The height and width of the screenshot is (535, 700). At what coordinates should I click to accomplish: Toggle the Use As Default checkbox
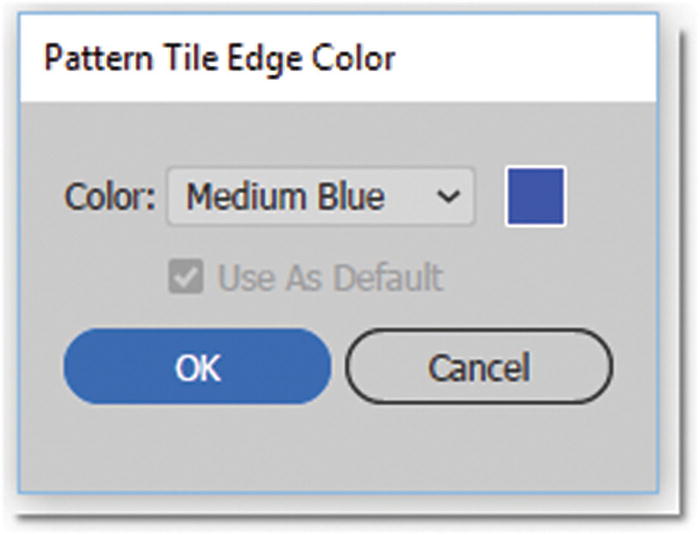pos(185,277)
